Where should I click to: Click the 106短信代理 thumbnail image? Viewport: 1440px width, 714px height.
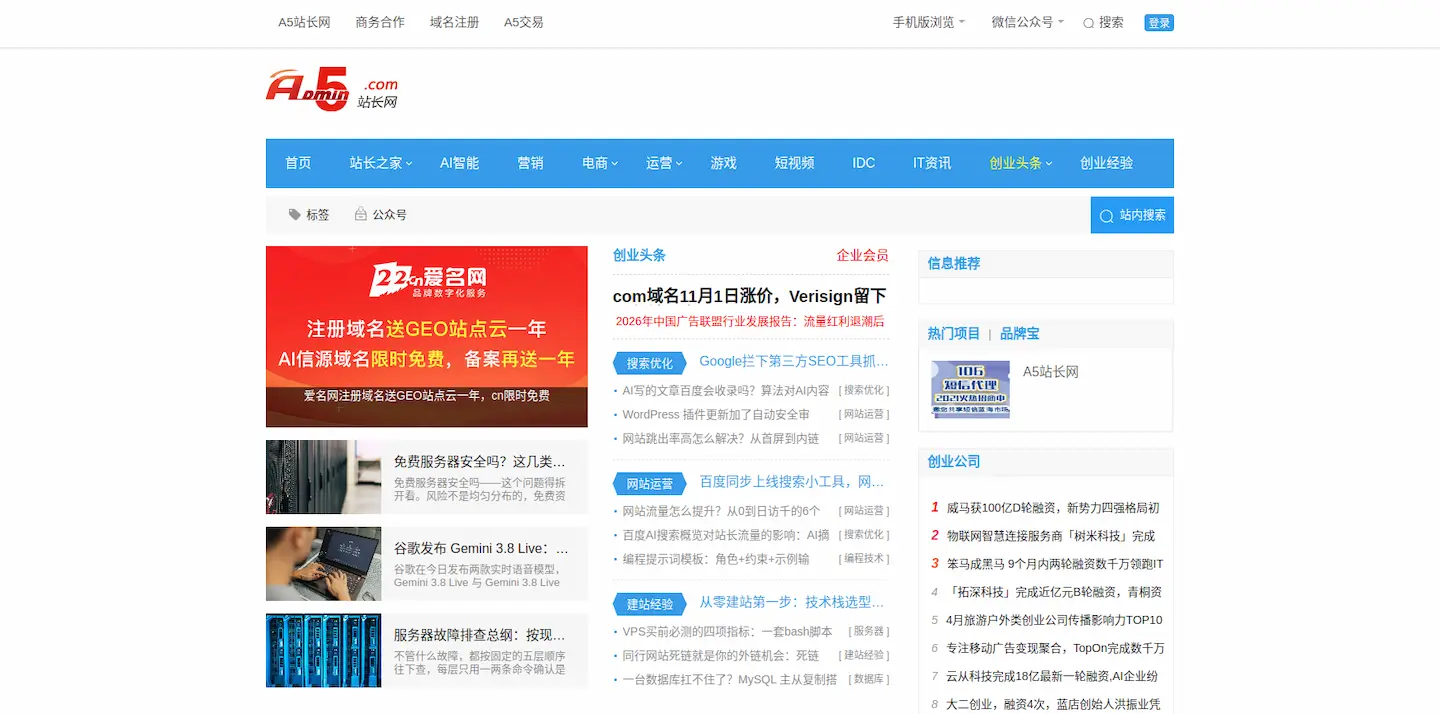coord(971,390)
